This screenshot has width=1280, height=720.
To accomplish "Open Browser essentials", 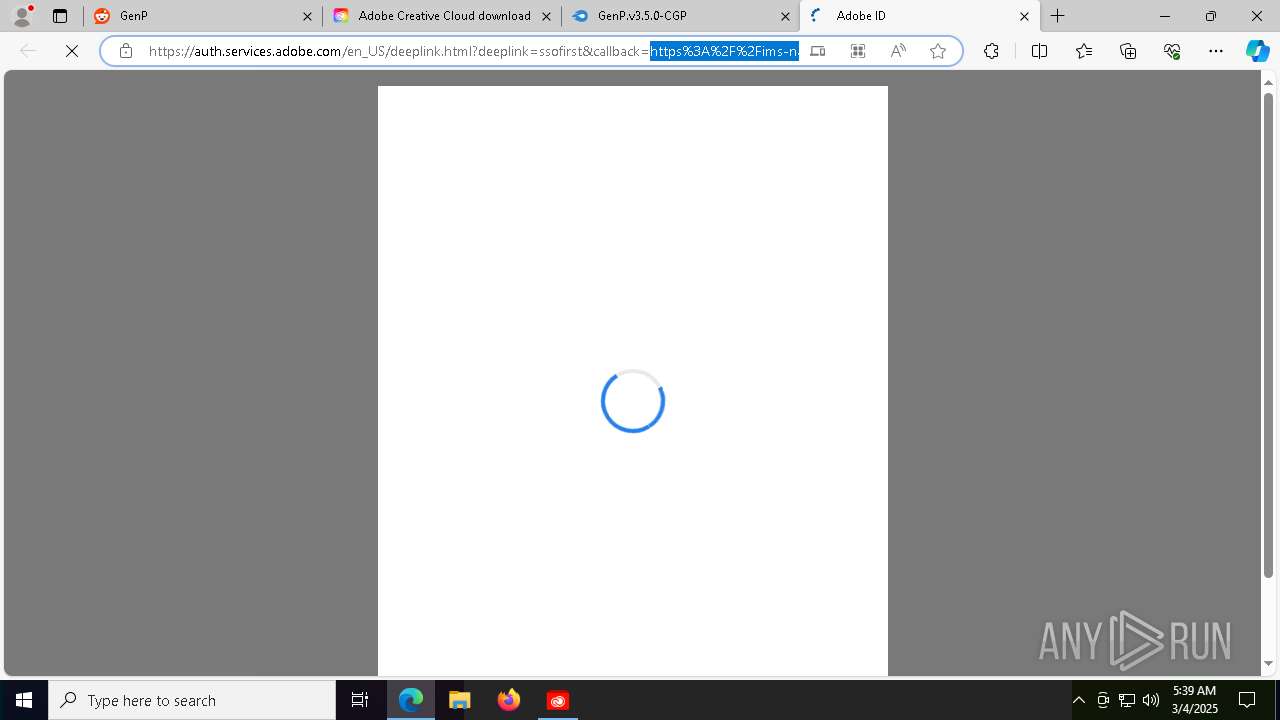I will tap(1172, 51).
